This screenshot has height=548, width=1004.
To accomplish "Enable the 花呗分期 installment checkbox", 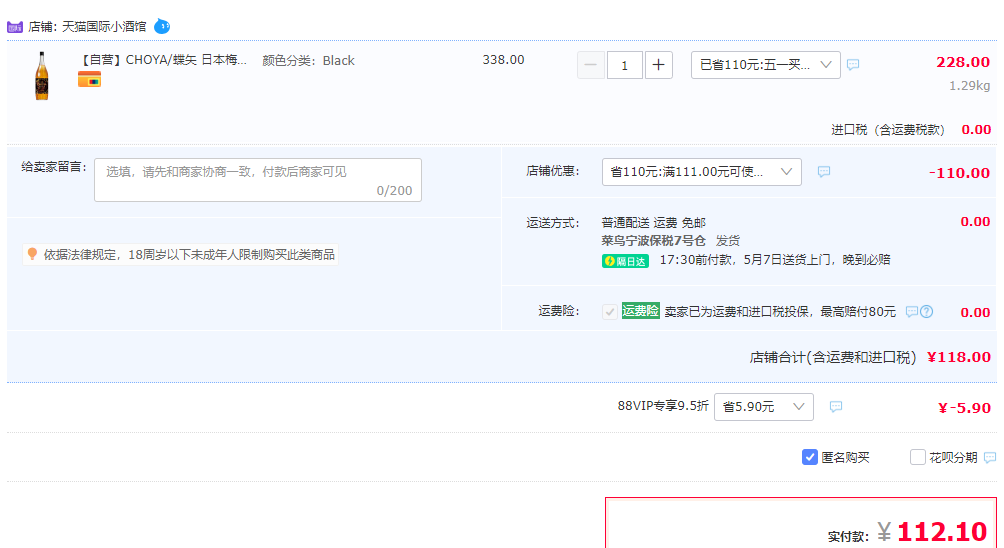I will [x=918, y=457].
